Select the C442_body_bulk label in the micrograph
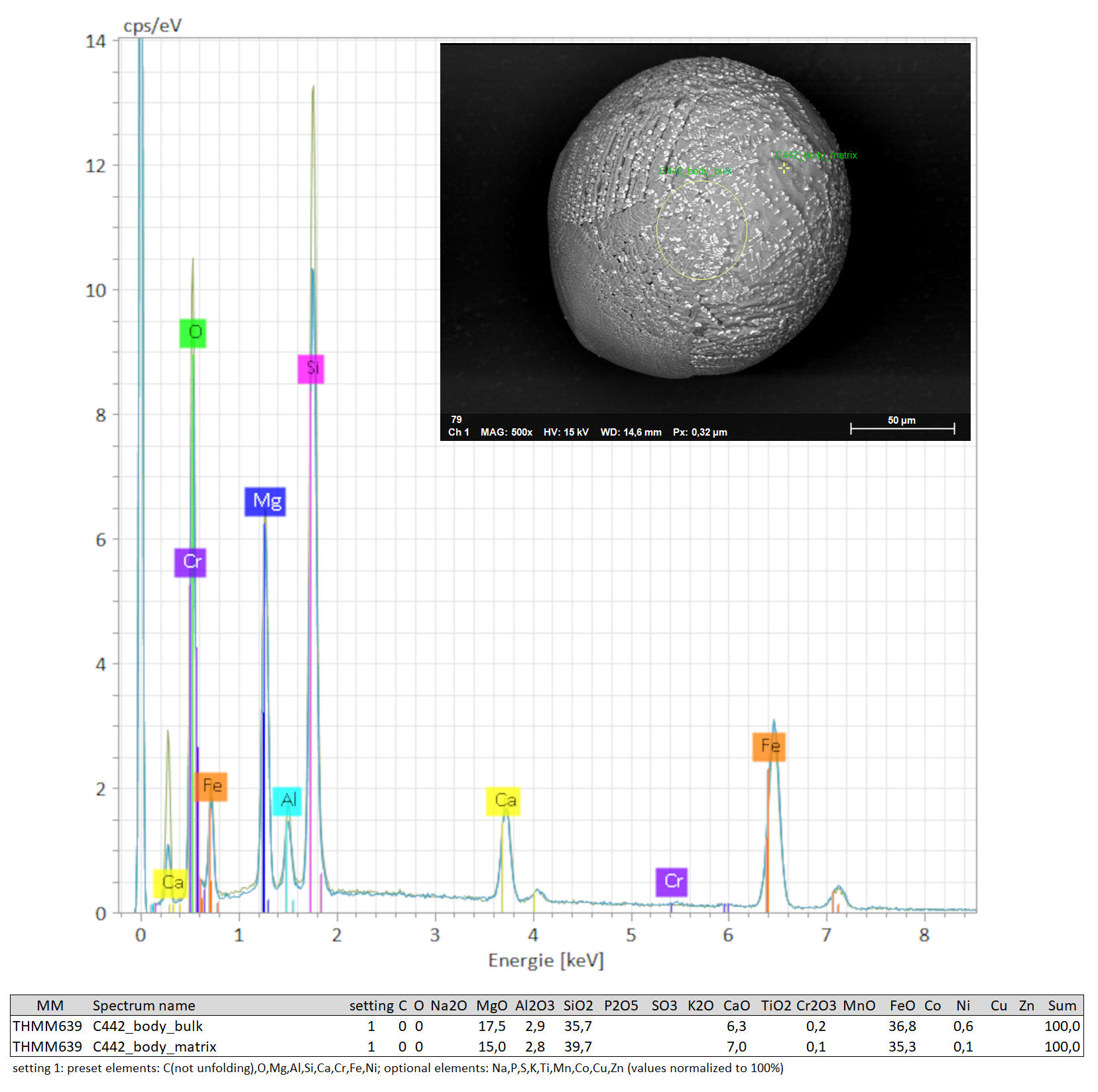1098x1092 pixels. [696, 171]
